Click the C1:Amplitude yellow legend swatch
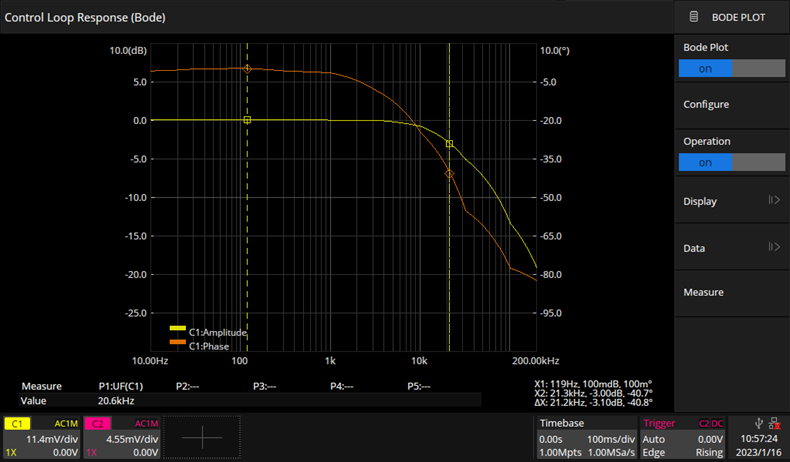 pos(177,332)
